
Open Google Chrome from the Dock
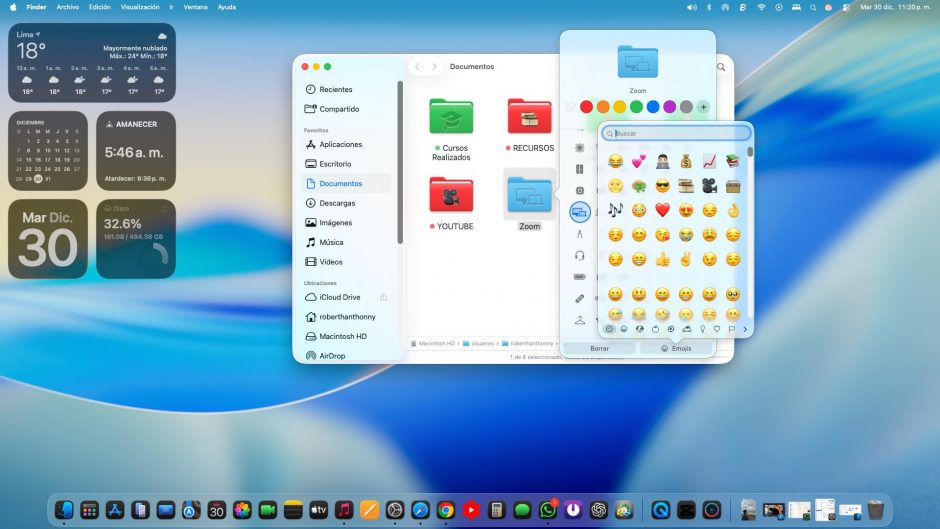click(446, 510)
